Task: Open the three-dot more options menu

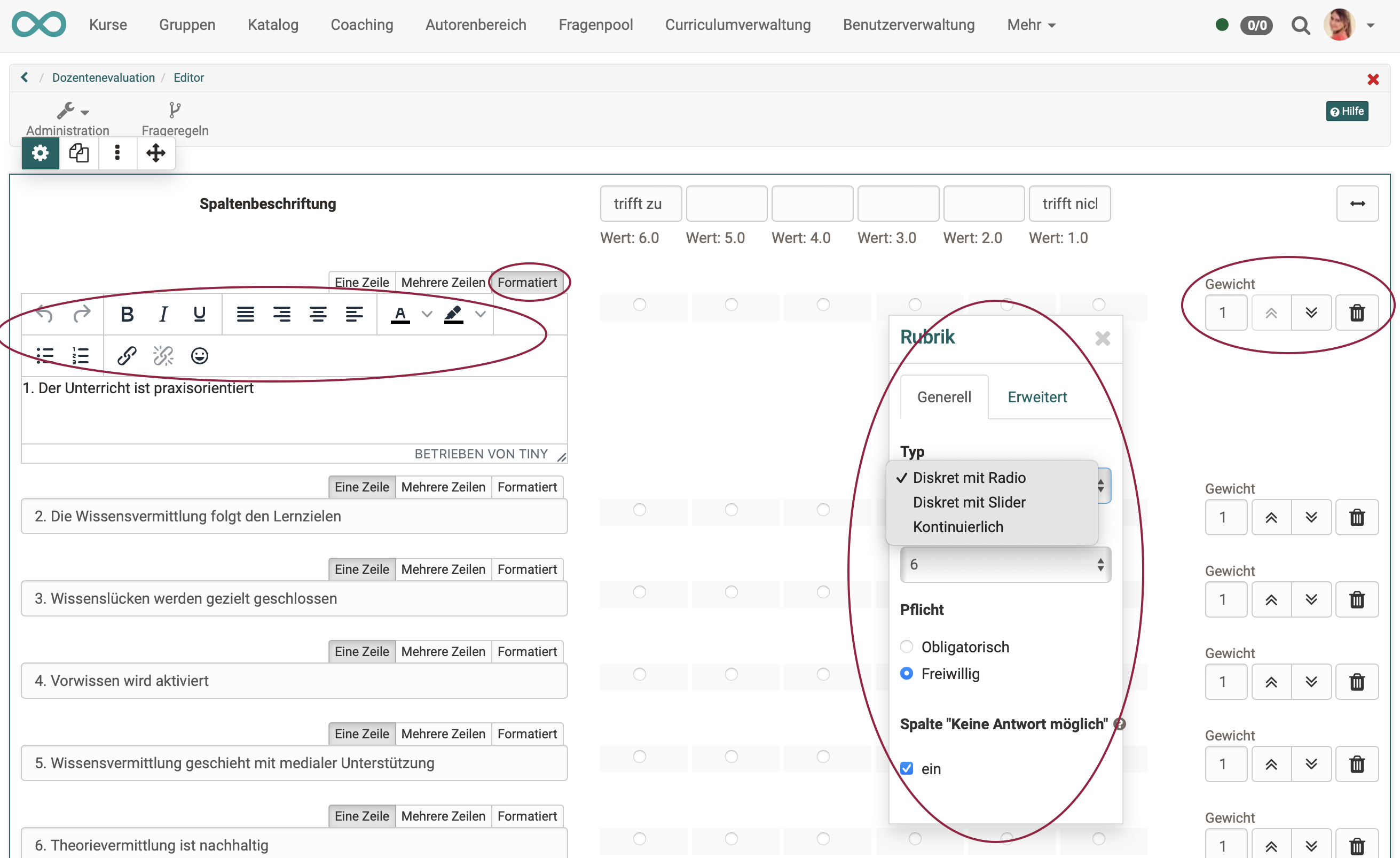Action: pyautogui.click(x=117, y=152)
